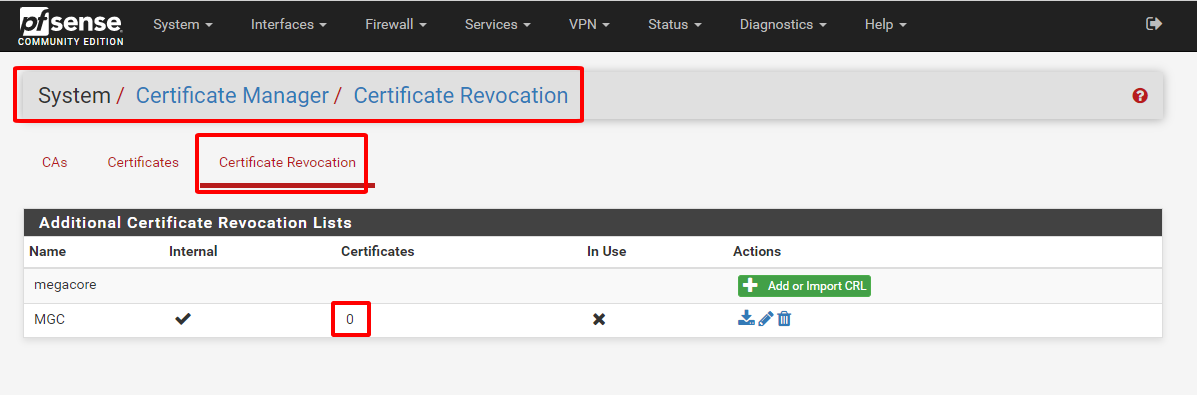Click the logout icon in the navbar
The image size is (1197, 395).
[1153, 24]
